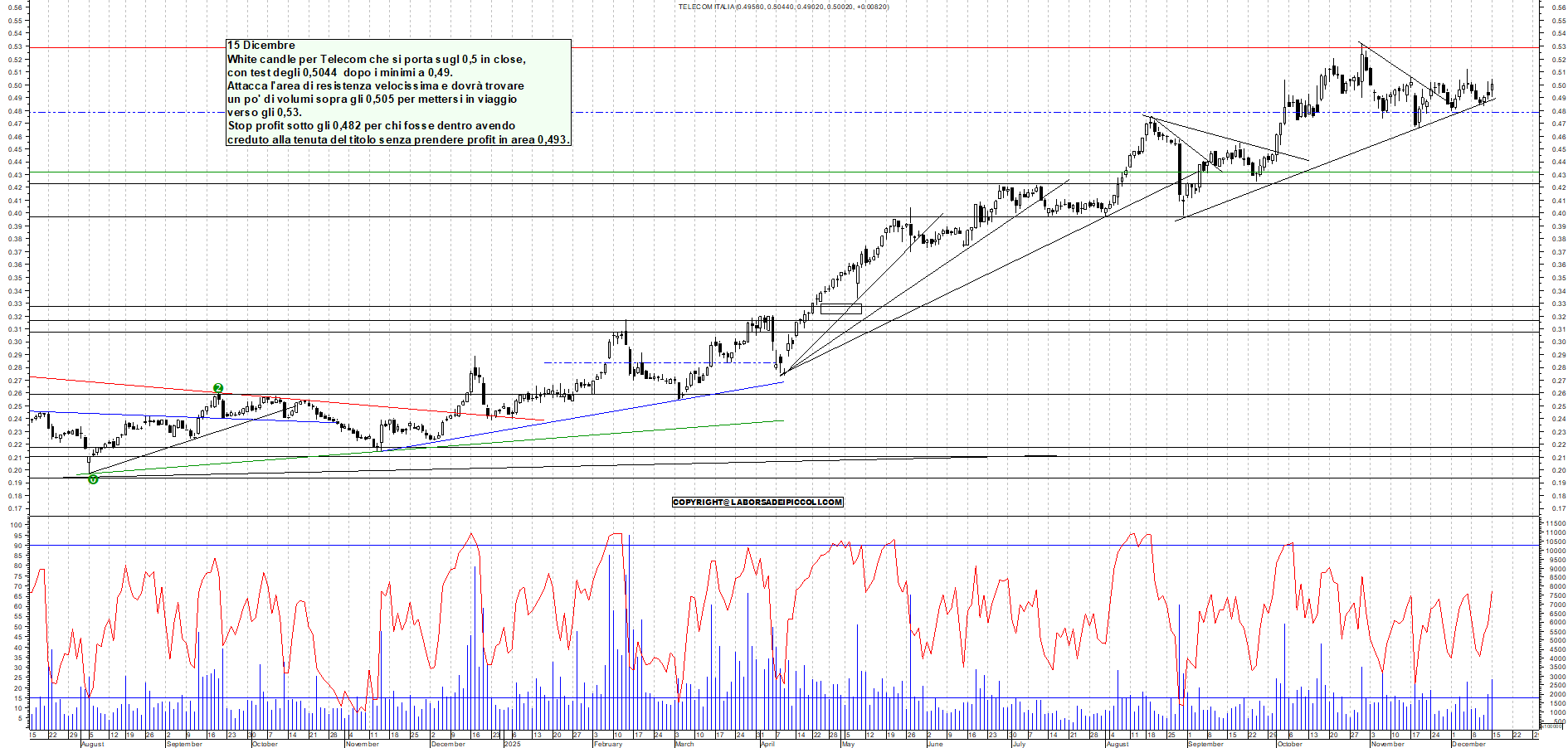This screenshot has height=748, width=1568.
Task: Click the 2025 year label on time axis
Action: point(513,744)
